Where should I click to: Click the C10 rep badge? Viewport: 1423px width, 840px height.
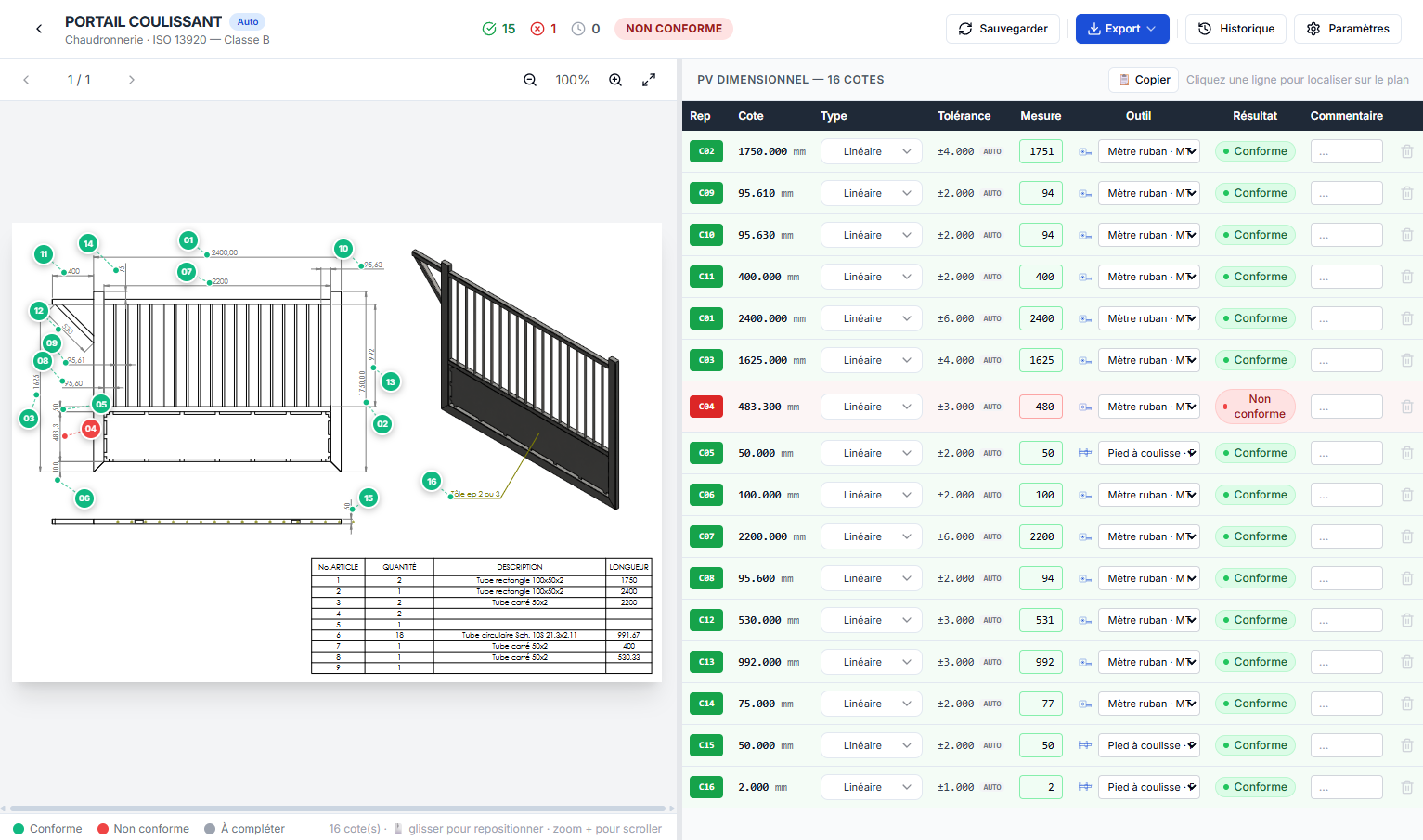coord(706,235)
